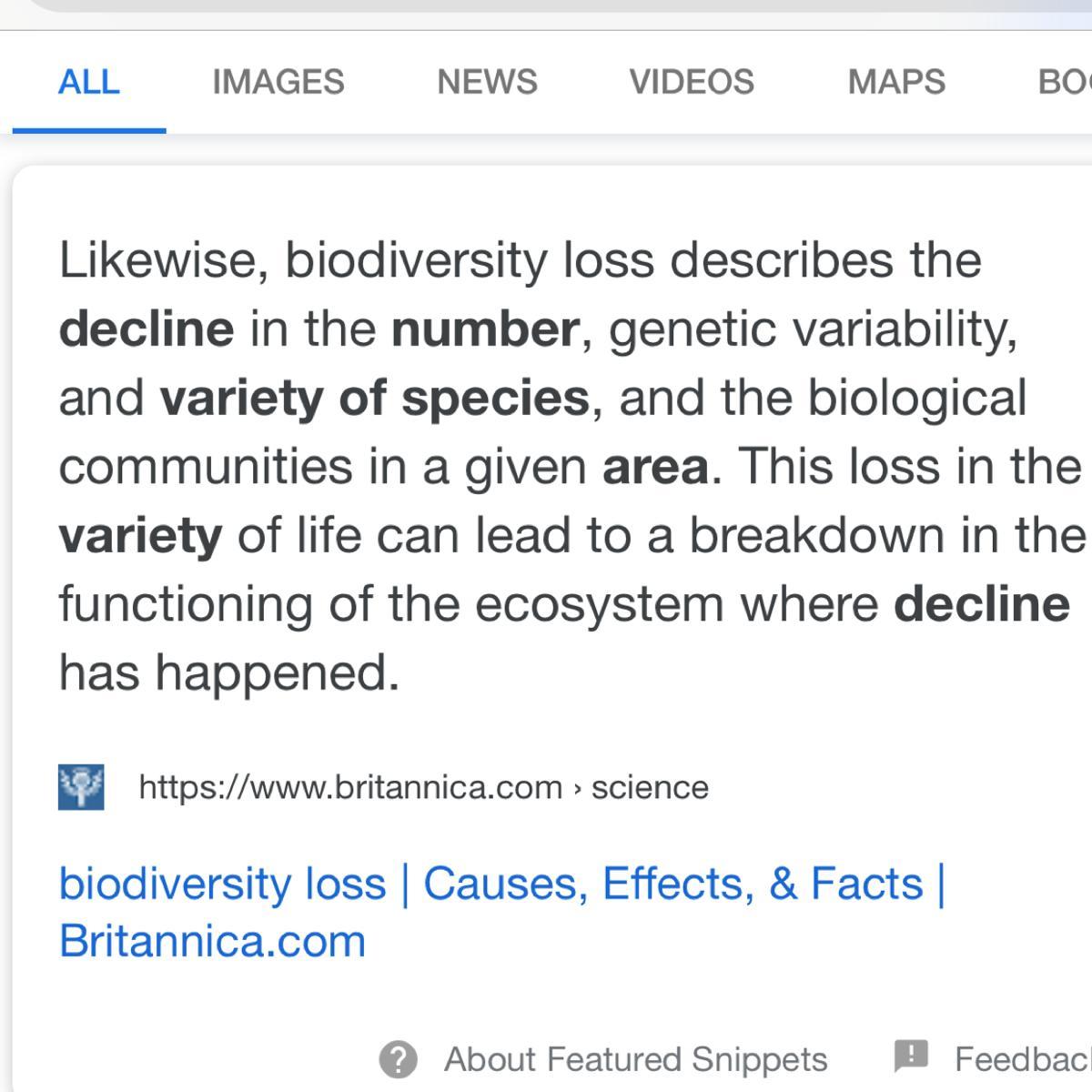Viewport: 1092px width, 1092px height.
Task: Click the 'science' breadcrumb in the URL
Action: click(650, 787)
